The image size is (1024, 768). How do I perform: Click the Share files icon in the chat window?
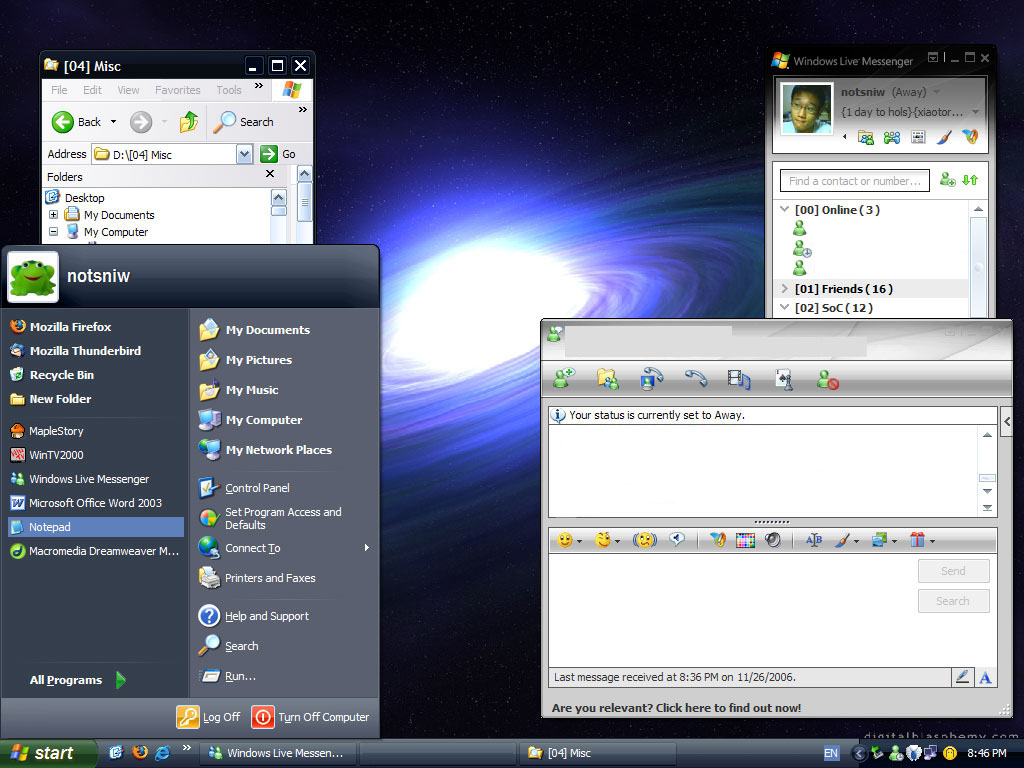[607, 379]
